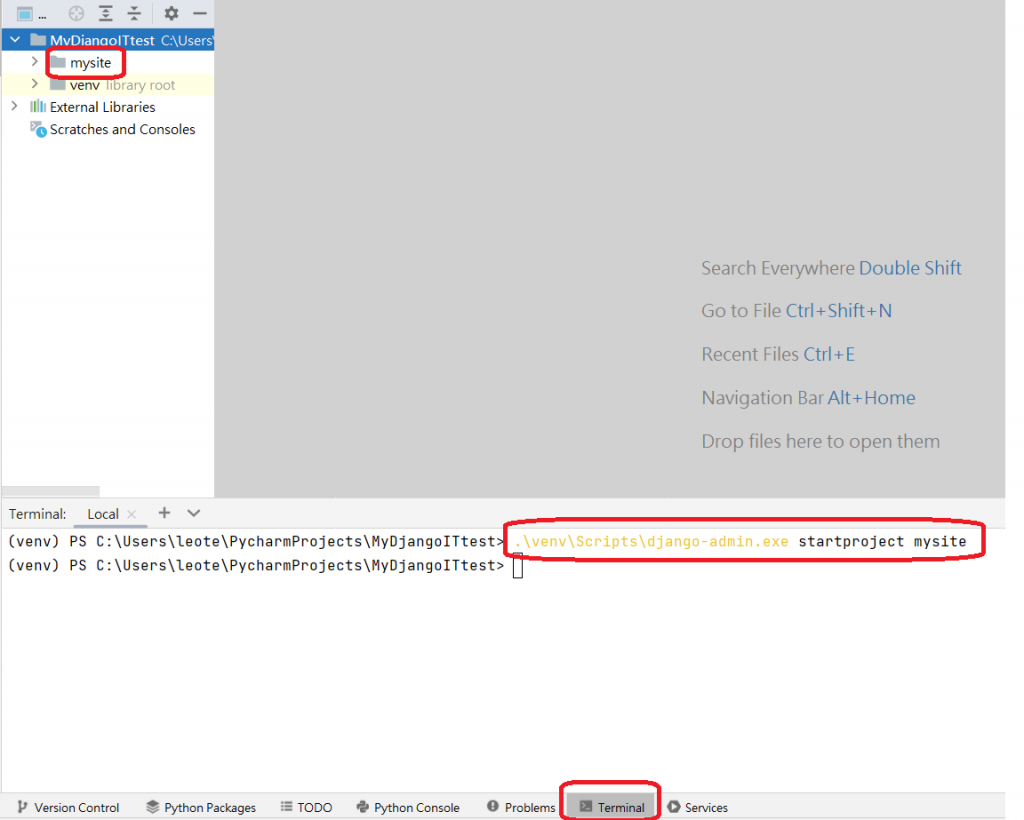Open the Project panel gear options
This screenshot has height=820, width=1024.
click(x=171, y=13)
